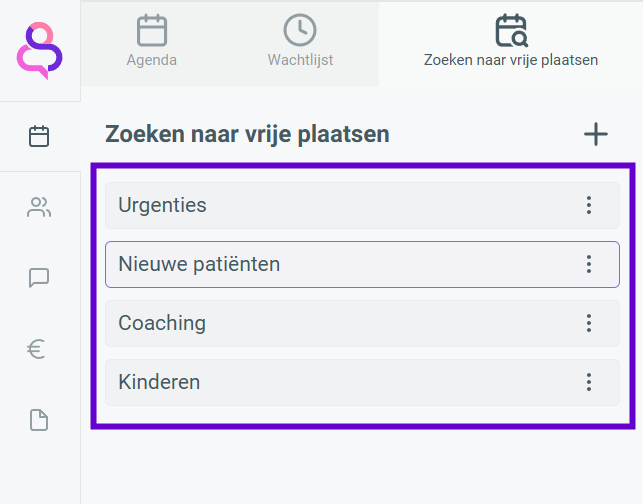Open the three-dot menu for Kinderen
Viewport: 643px width, 504px height.
[589, 382]
